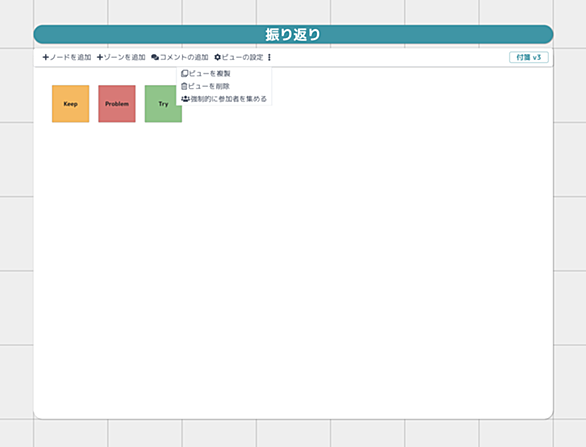The width and height of the screenshot is (586, 447).
Task: Select ビューを削除 menu entry
Action: 224,86
